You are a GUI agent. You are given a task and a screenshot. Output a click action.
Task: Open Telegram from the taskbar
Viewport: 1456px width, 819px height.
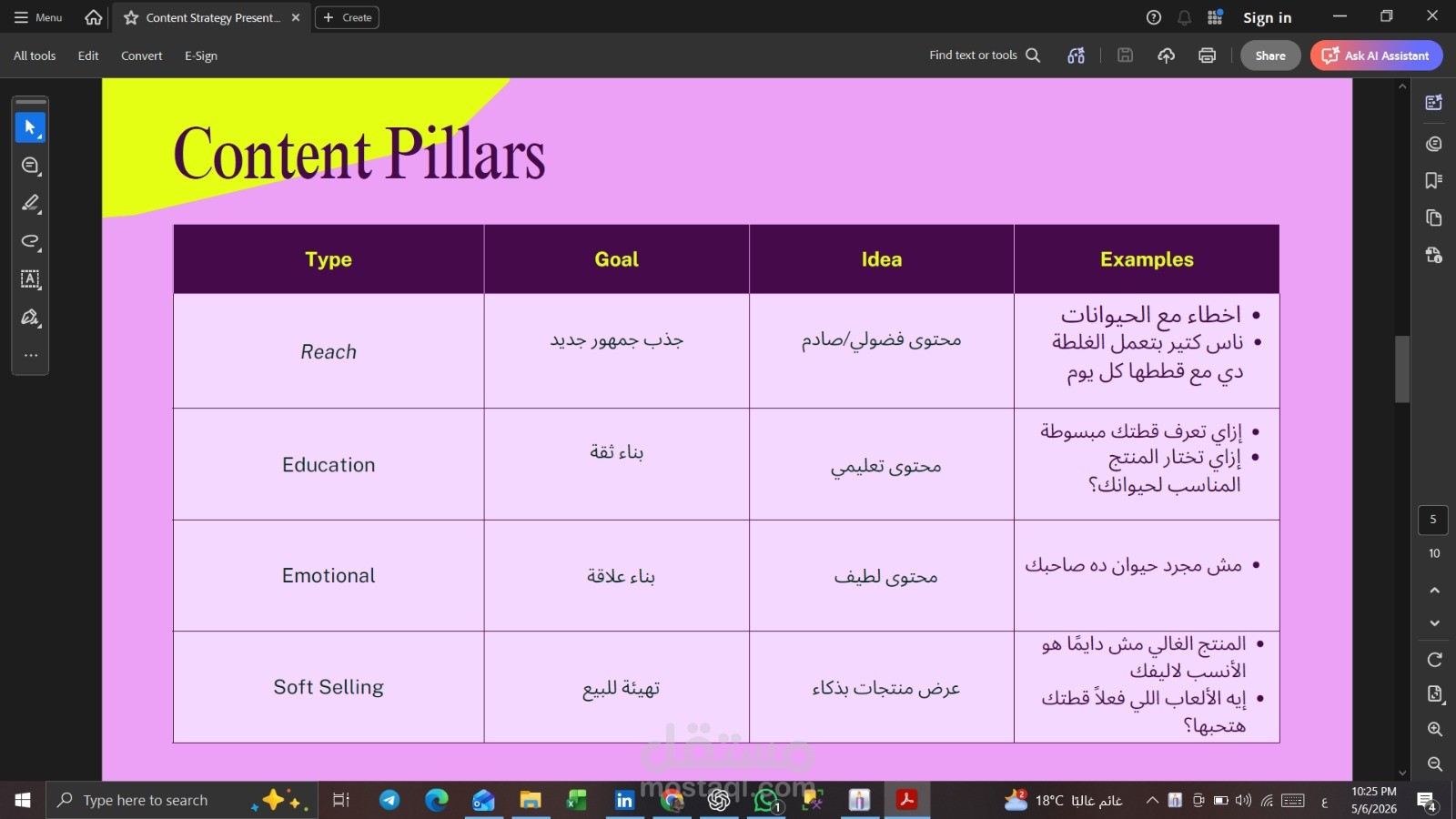pyautogui.click(x=389, y=800)
